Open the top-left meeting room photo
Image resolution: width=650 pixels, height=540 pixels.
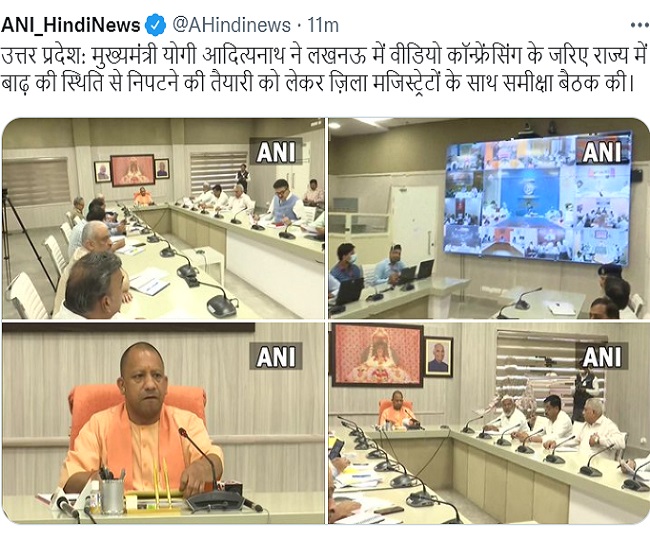pos(163,218)
